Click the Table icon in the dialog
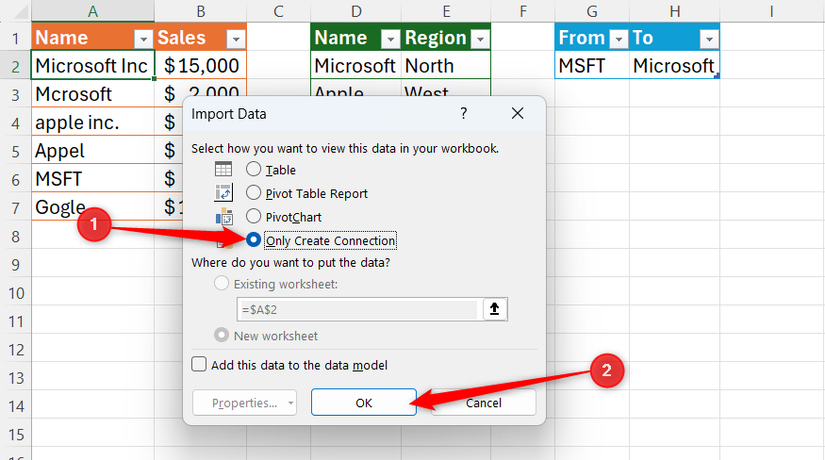Screen dimensions: 825x460 pyautogui.click(x=223, y=169)
